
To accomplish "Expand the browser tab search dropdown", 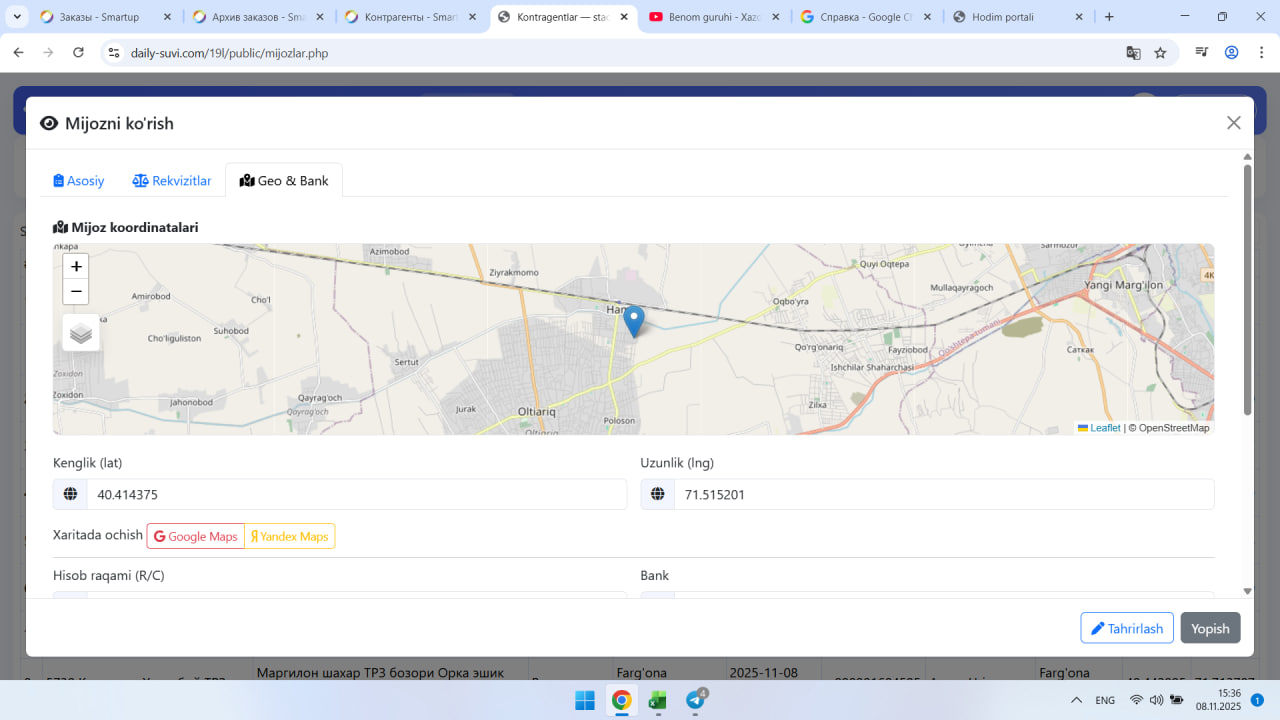I will (x=17, y=17).
